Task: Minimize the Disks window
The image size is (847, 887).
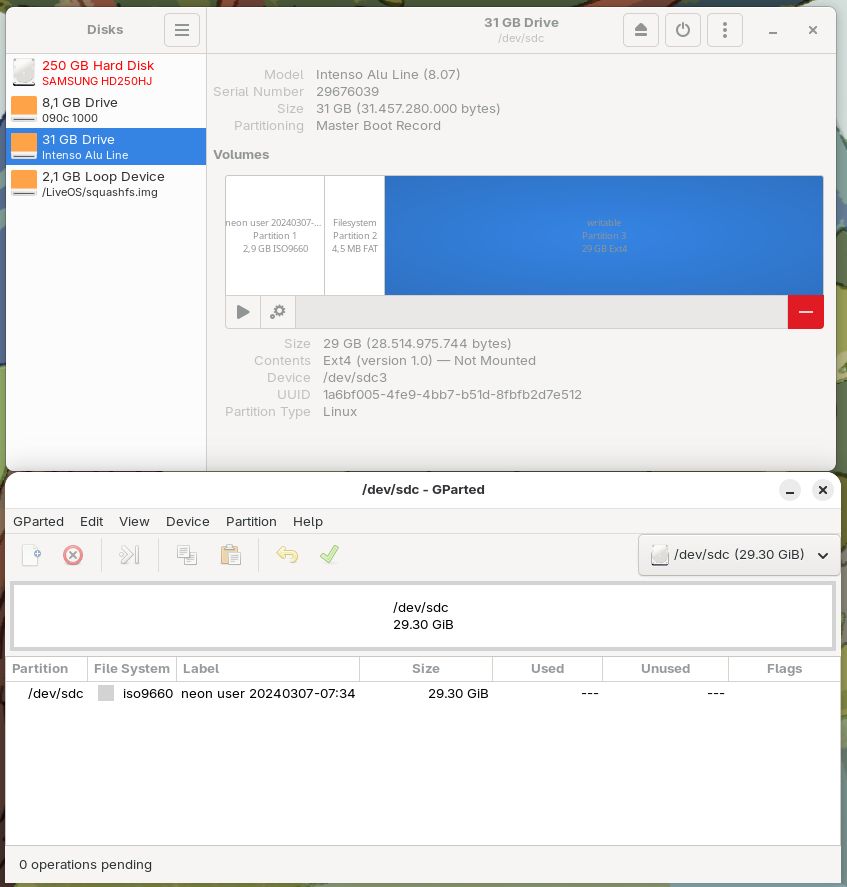Action: [x=772, y=30]
